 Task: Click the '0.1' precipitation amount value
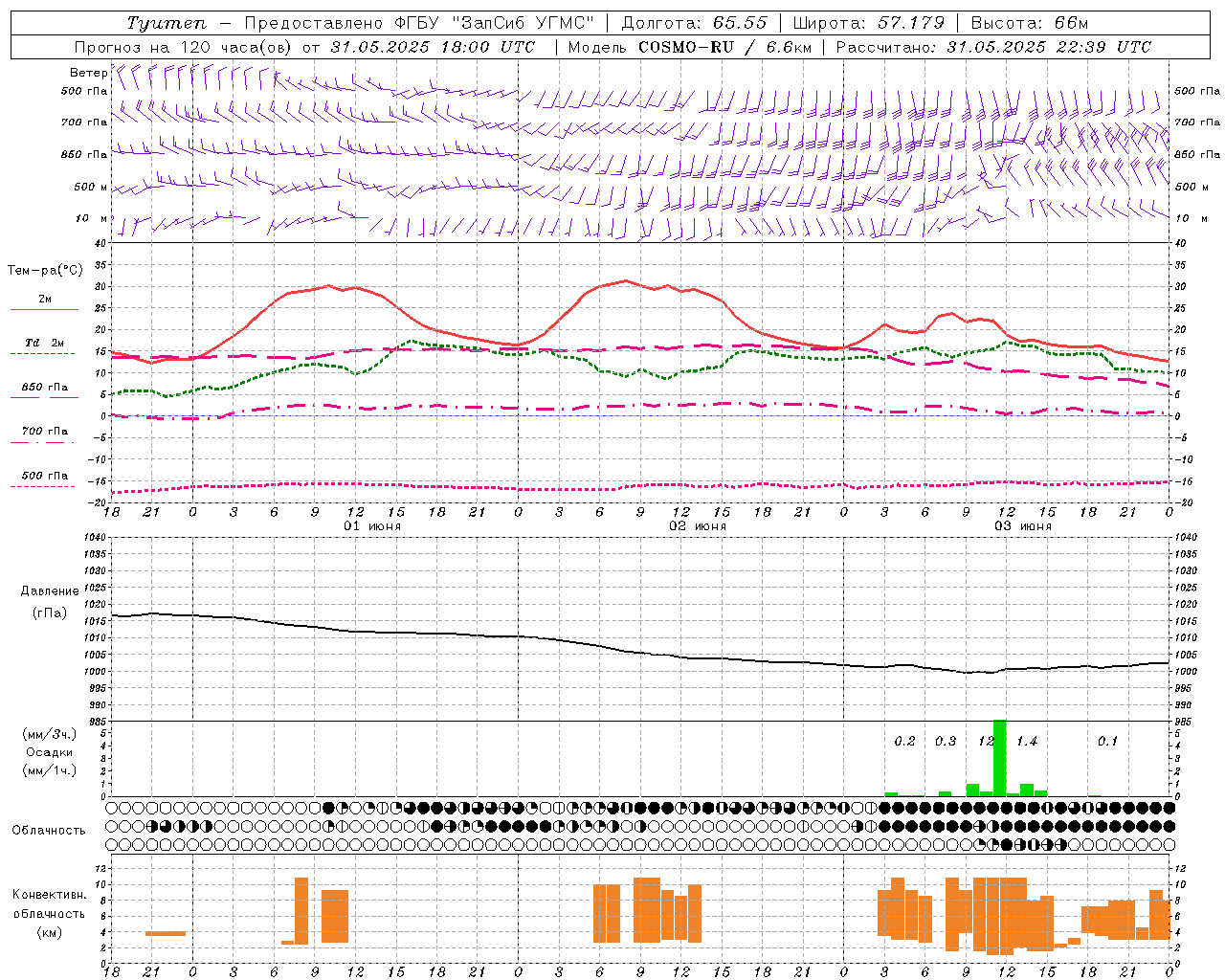(1107, 742)
